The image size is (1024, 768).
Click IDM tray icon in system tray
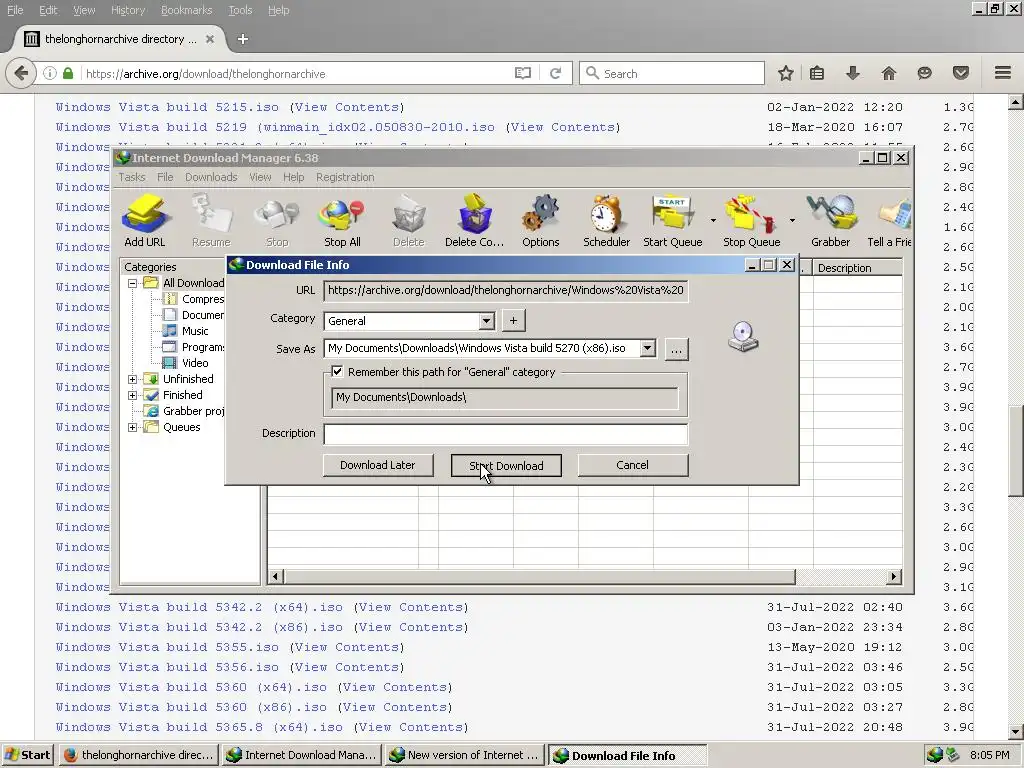tap(935, 755)
